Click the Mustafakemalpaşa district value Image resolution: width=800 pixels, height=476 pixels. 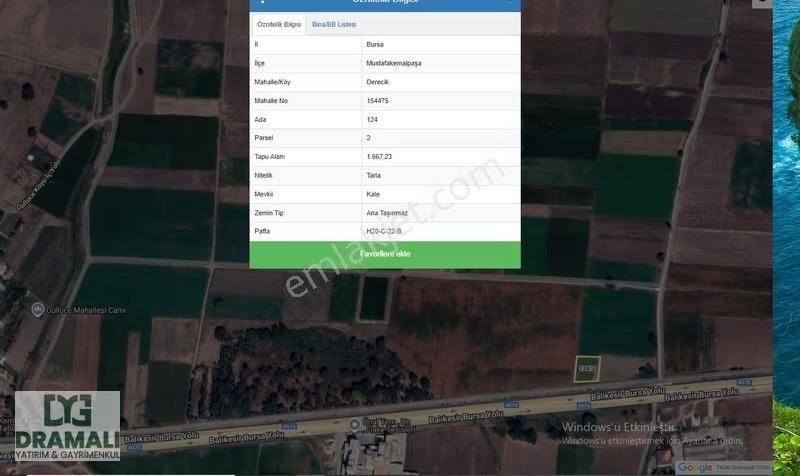click(x=393, y=63)
